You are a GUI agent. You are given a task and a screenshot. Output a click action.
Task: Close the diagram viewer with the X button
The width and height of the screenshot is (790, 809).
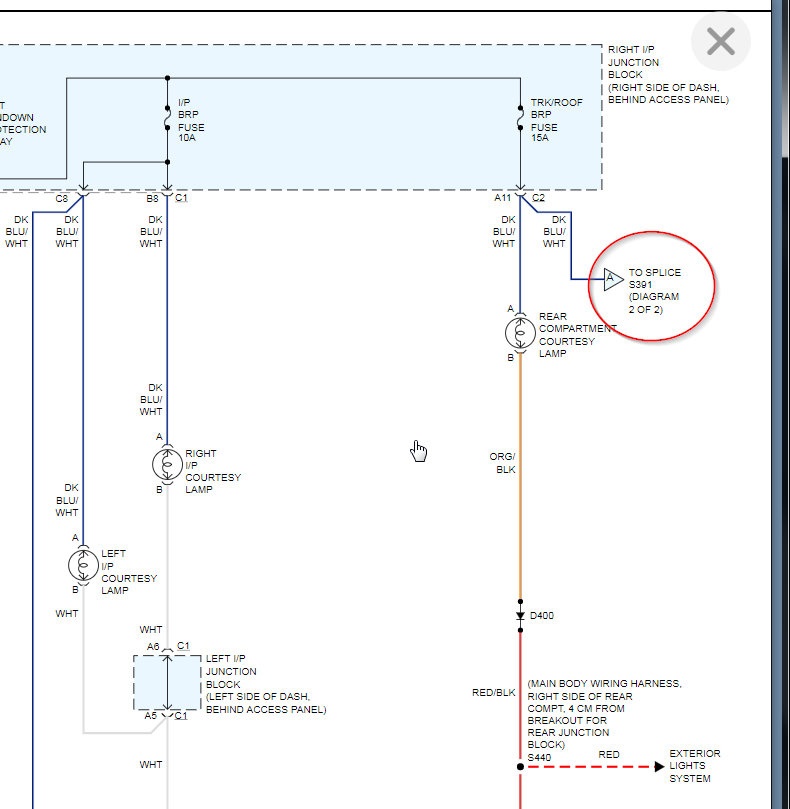click(x=721, y=41)
